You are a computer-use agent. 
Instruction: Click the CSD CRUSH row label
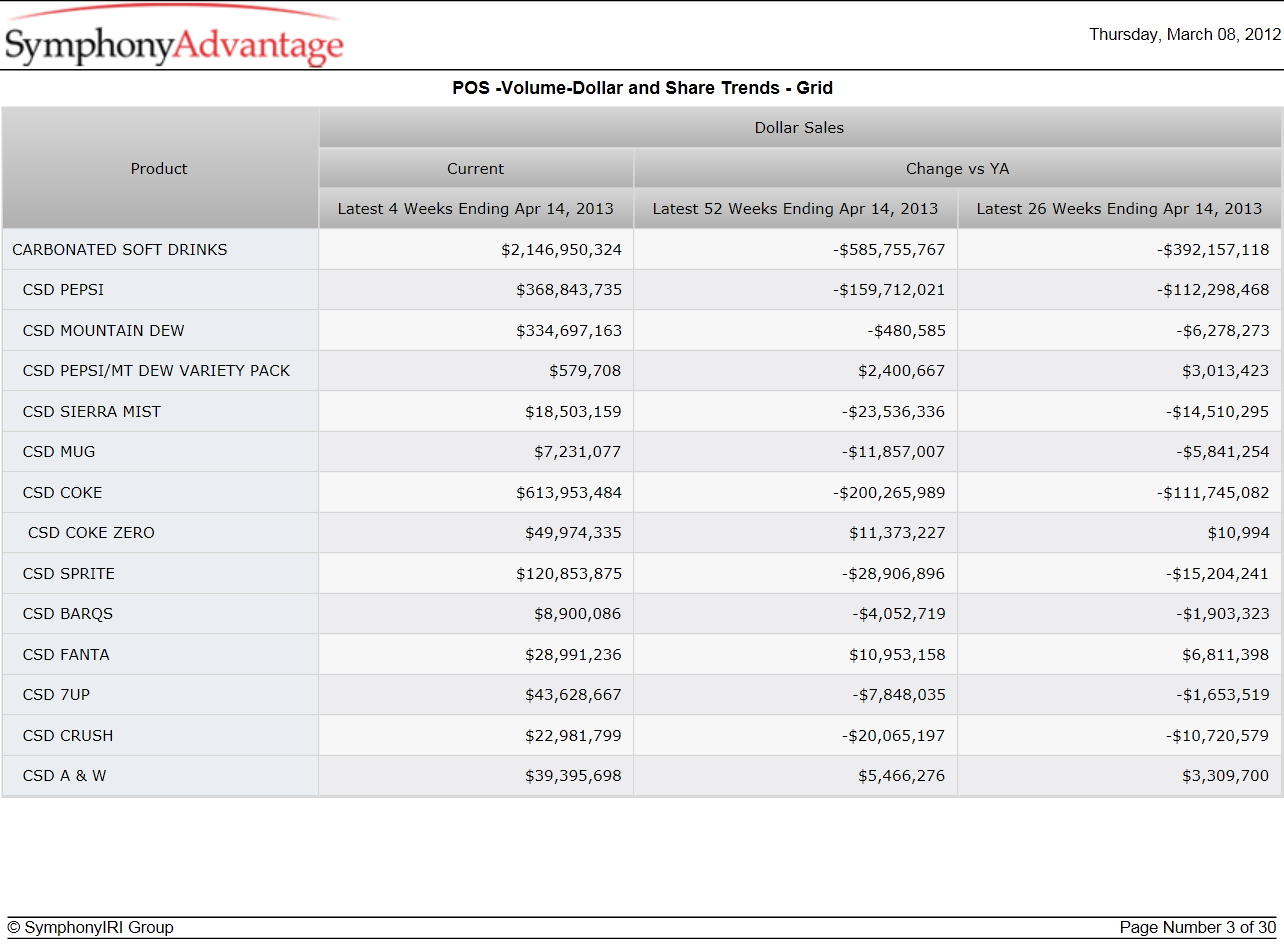68,736
